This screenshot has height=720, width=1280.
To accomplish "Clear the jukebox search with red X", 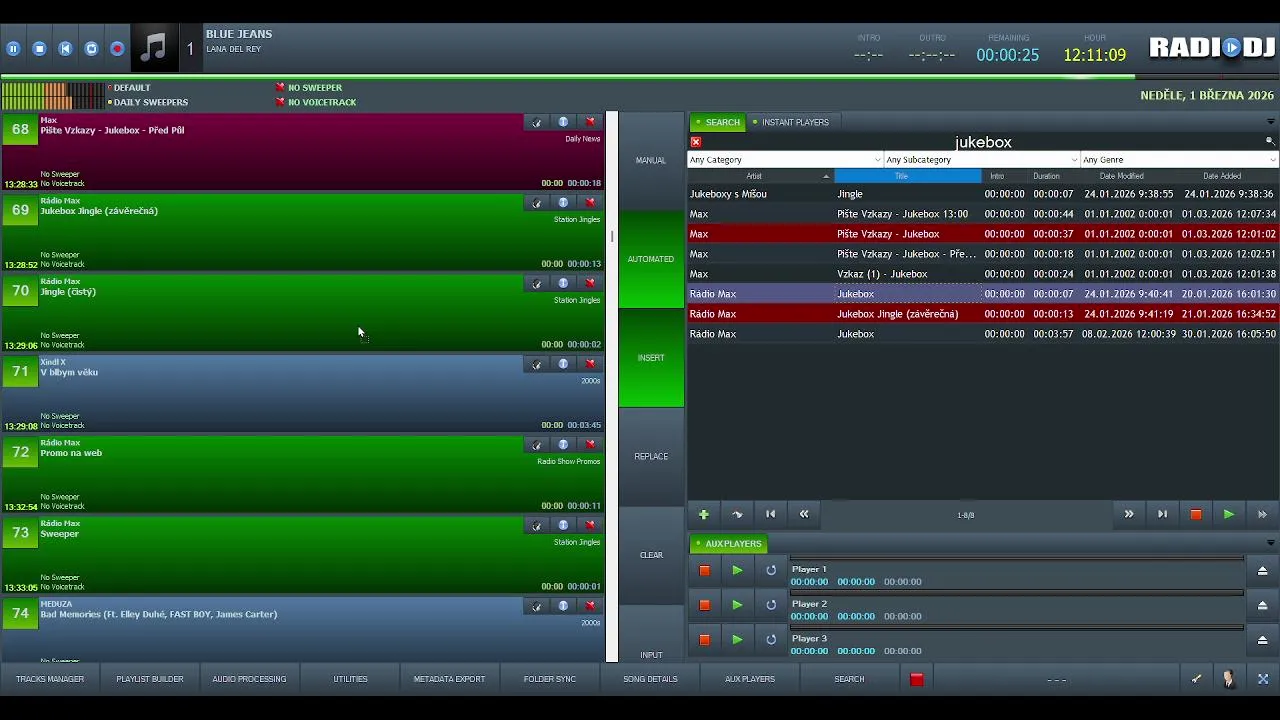I will click(696, 142).
